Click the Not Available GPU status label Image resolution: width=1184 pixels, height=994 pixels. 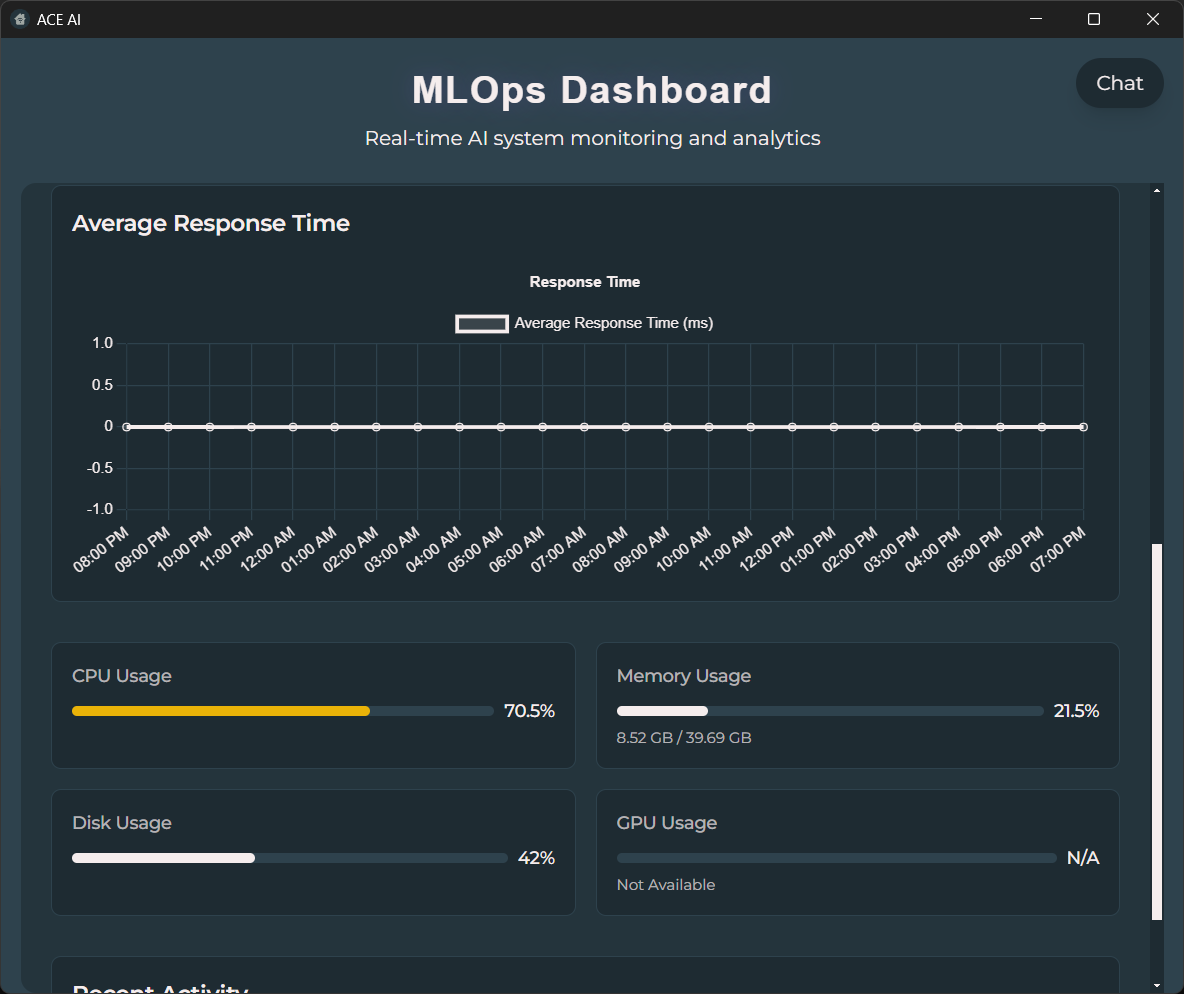pos(665,884)
